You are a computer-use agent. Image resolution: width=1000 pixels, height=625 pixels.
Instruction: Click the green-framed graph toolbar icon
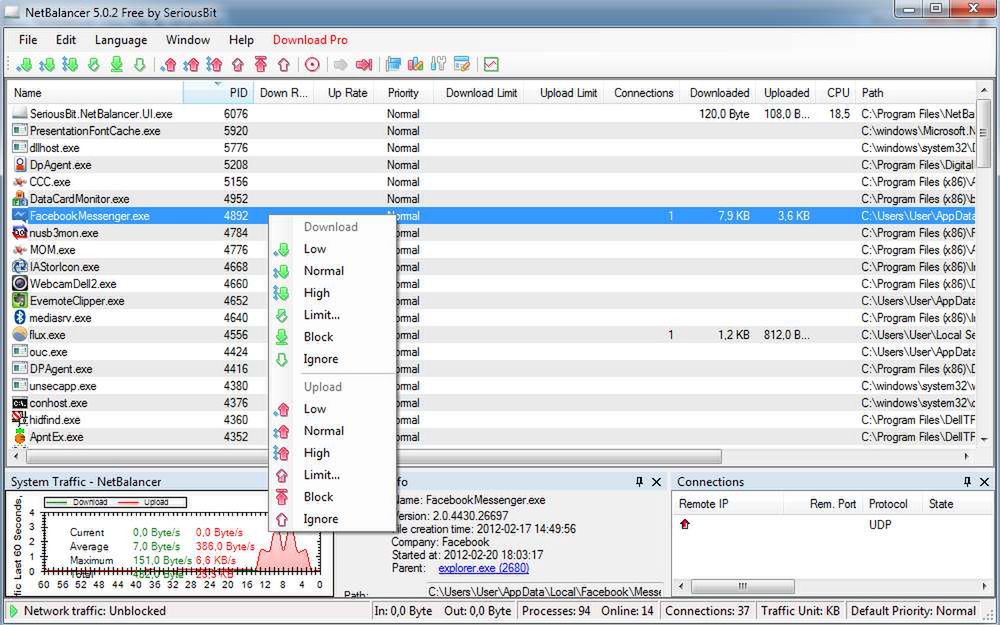(491, 64)
